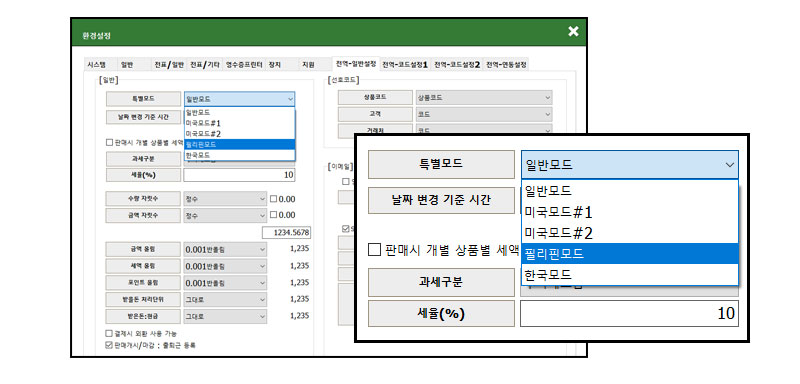
Task: Click the 1234.5678 sample number field
Action: [287, 233]
